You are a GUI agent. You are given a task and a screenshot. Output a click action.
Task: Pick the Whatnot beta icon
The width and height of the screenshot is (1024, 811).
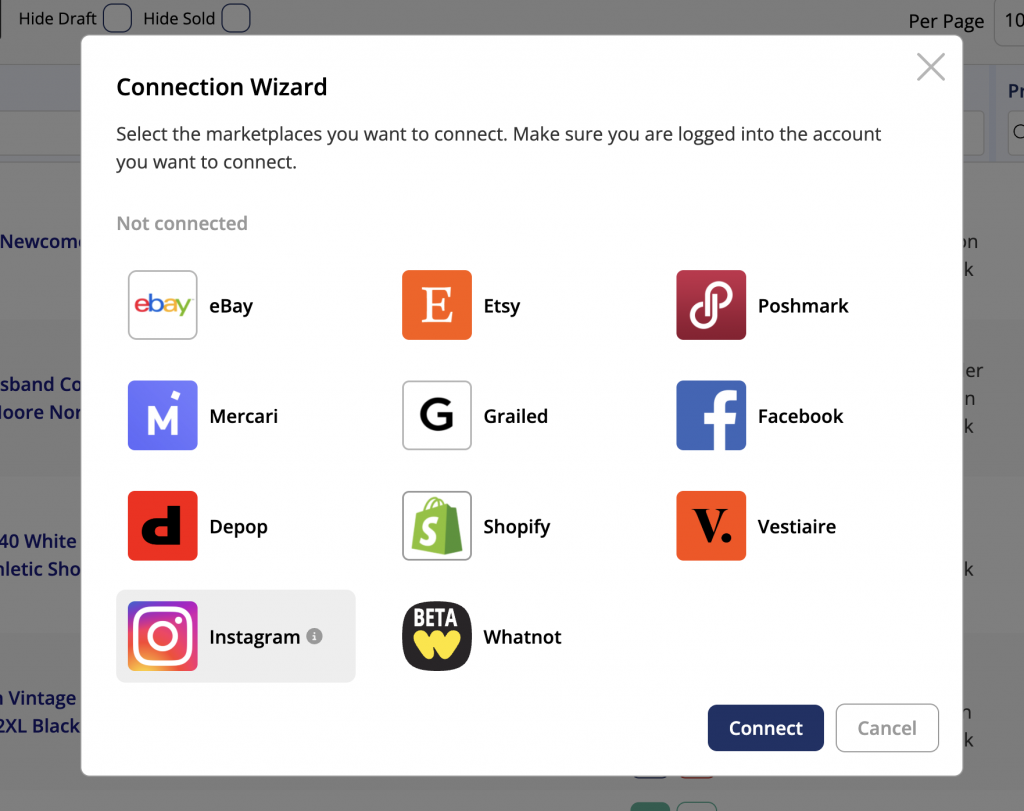click(437, 636)
